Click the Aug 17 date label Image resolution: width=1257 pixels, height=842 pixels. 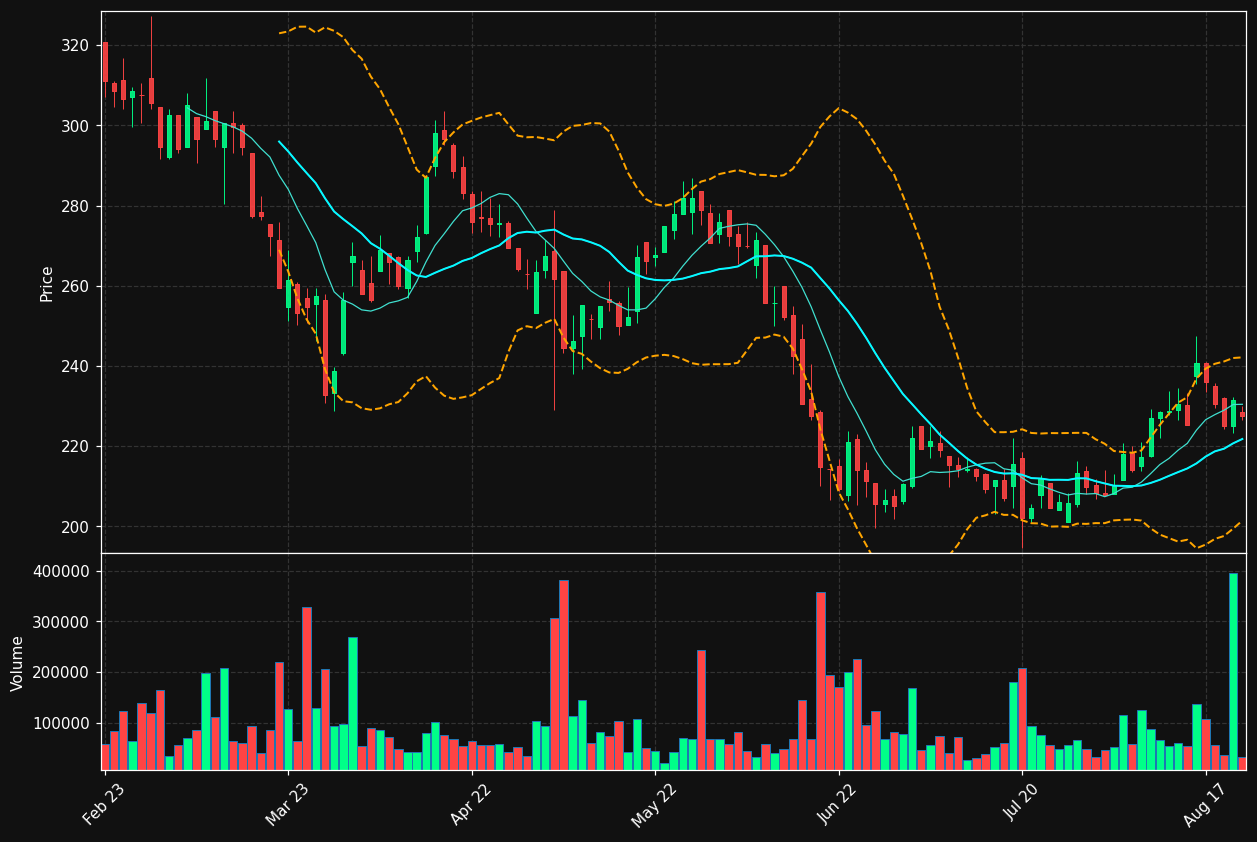coord(1205,803)
